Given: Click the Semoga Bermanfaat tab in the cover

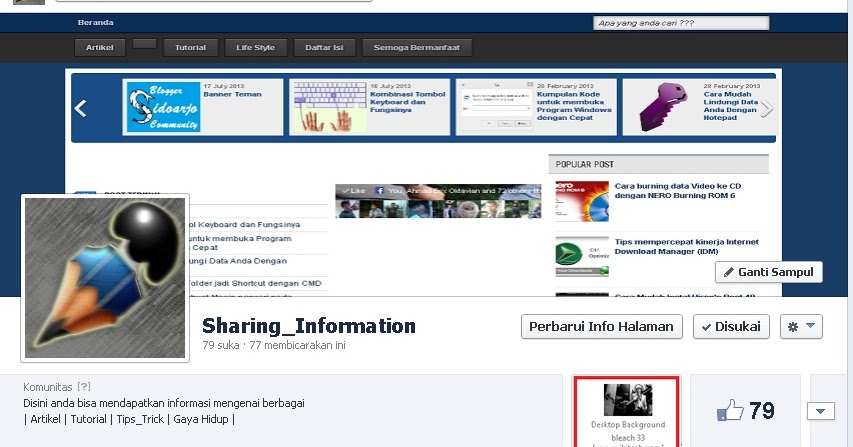Looking at the screenshot, I should (417, 47).
